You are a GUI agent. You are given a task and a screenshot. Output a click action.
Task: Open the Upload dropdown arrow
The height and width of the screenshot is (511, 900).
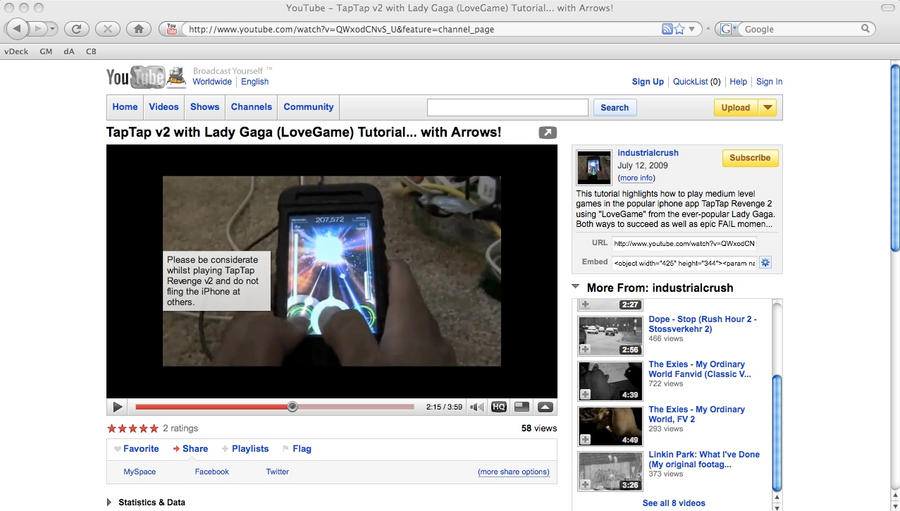point(767,107)
